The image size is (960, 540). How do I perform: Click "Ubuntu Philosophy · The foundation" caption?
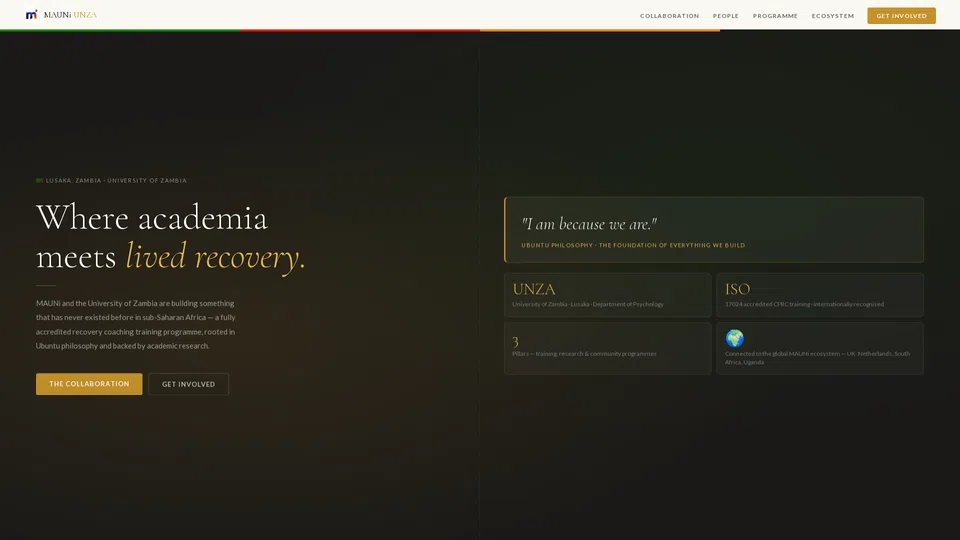point(633,245)
